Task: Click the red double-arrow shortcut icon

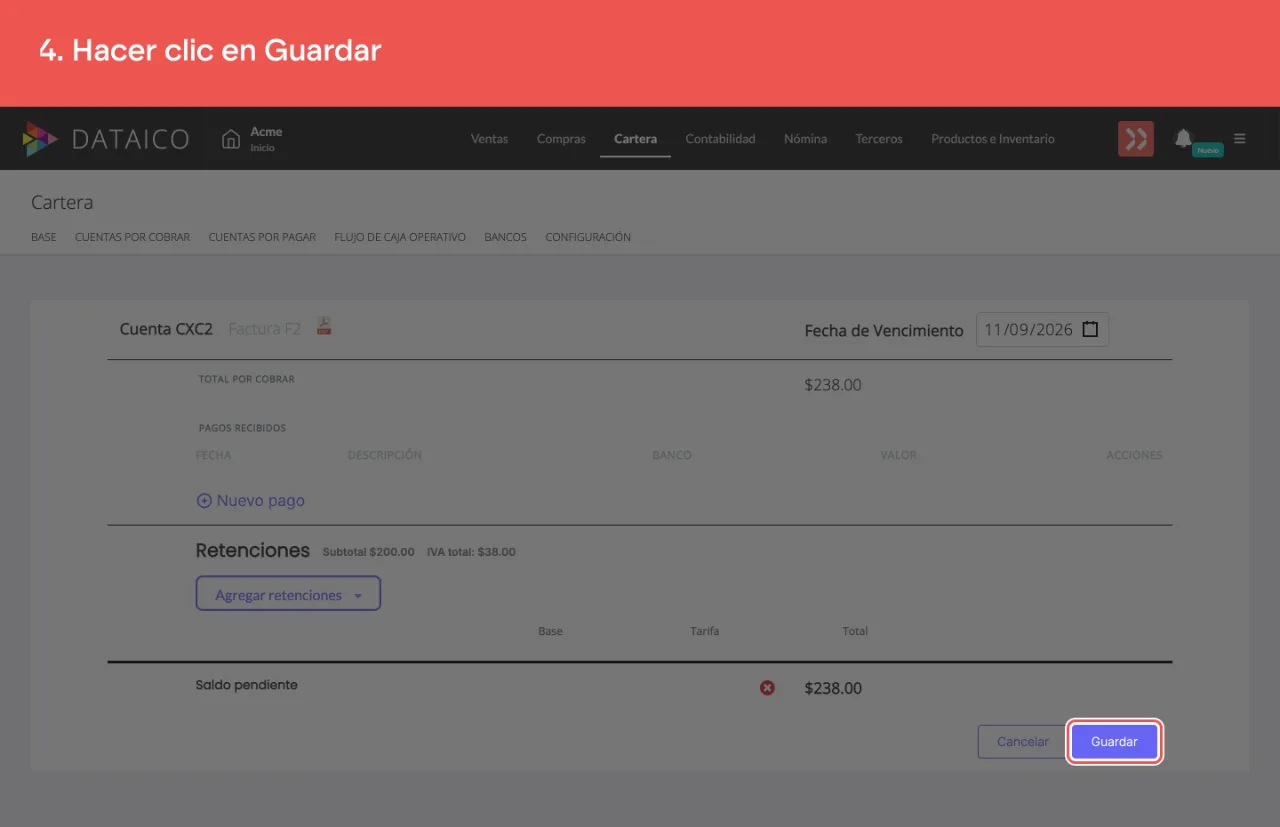Action: click(x=1136, y=139)
